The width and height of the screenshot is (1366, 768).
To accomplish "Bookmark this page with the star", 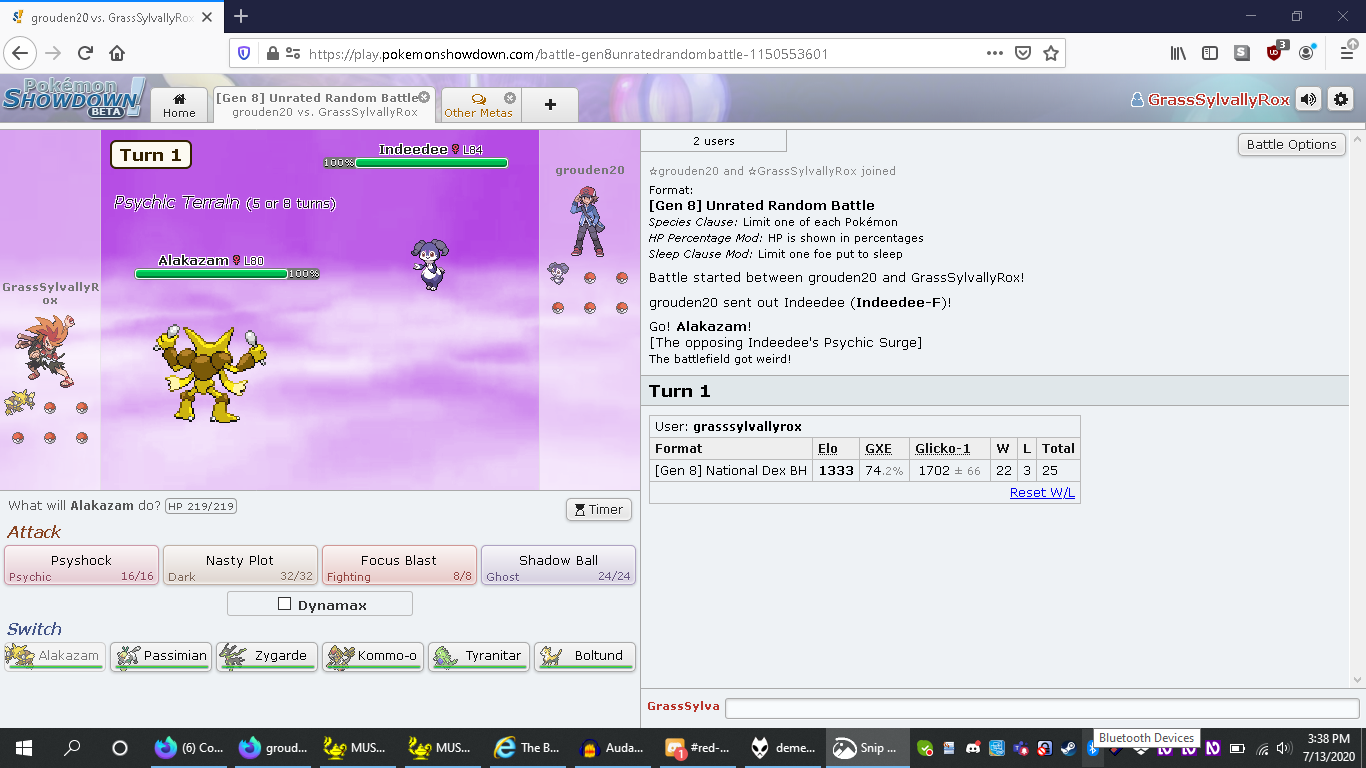I will pyautogui.click(x=1051, y=53).
